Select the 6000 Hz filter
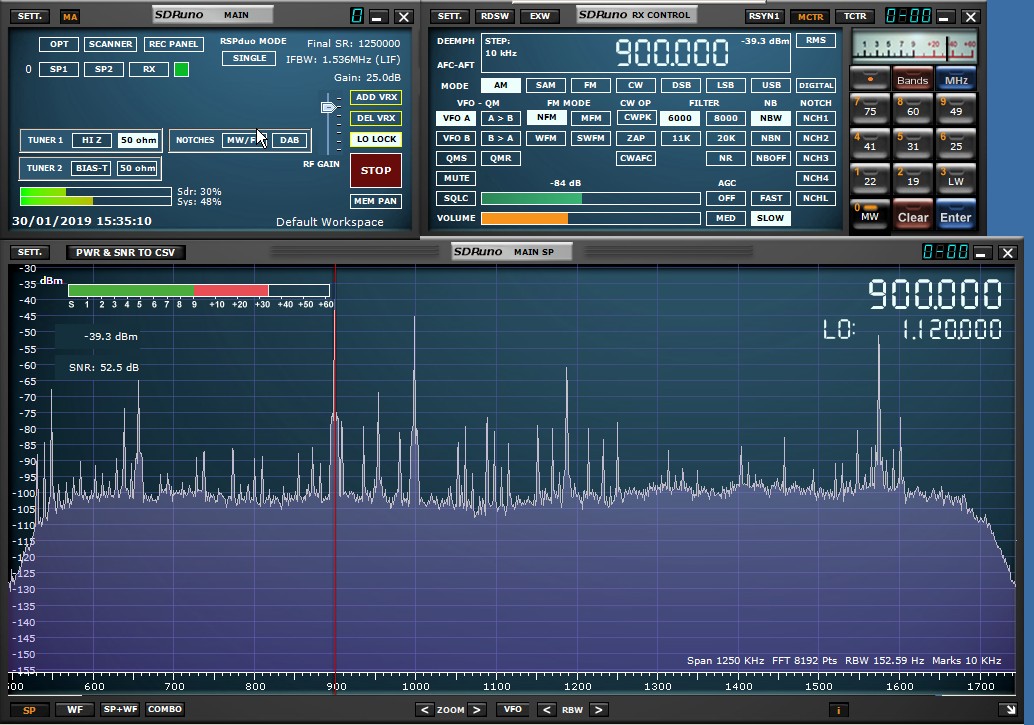 point(680,118)
